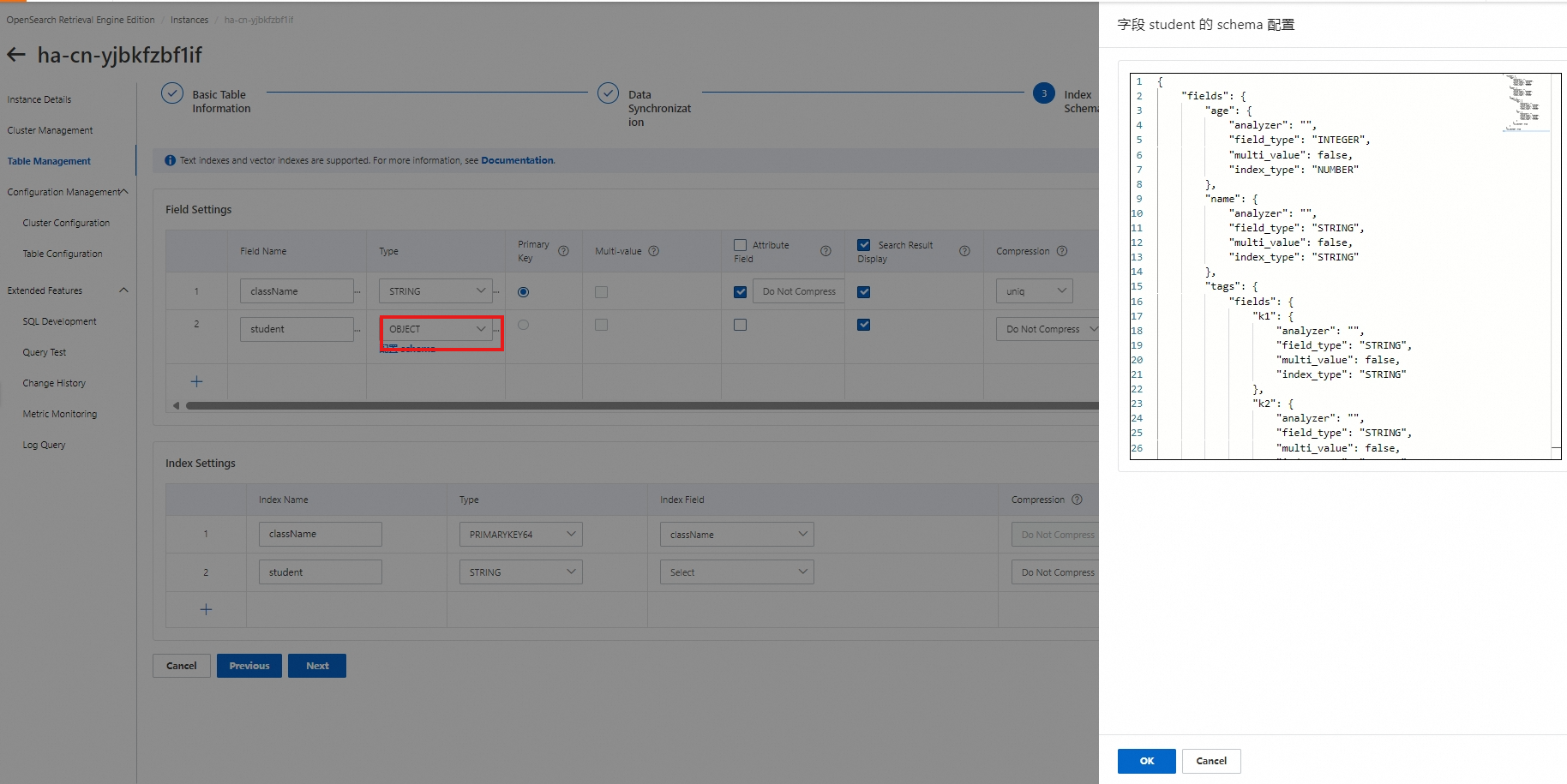Viewport: 1567px width, 784px height.
Task: Click the help icon beside Multi-value
Action: [x=654, y=251]
